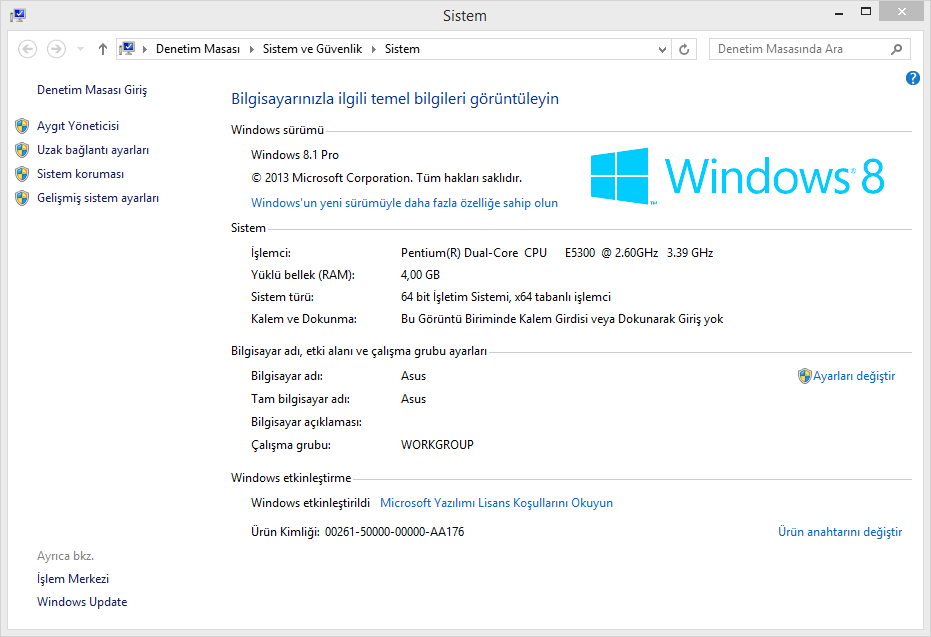Open Denetim Masası Giriş link
The image size is (931, 637).
(92, 90)
